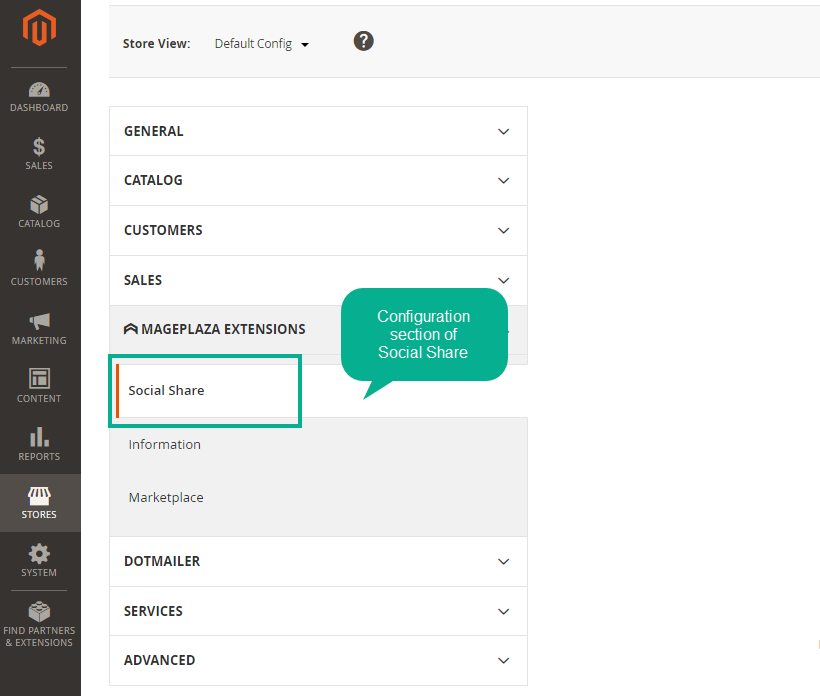Open Reports from the sidebar
The width and height of the screenshot is (820, 696).
(39, 444)
